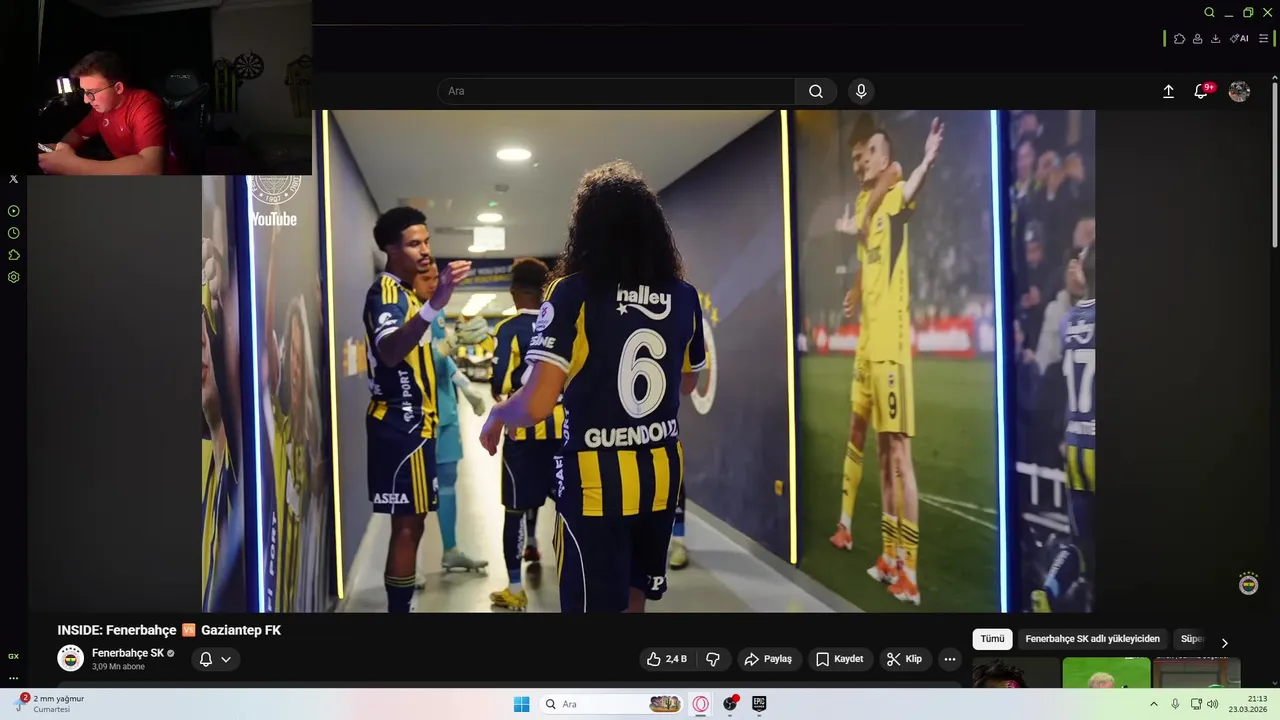Open YouTube notifications bell with 9+ badge

tap(1202, 91)
